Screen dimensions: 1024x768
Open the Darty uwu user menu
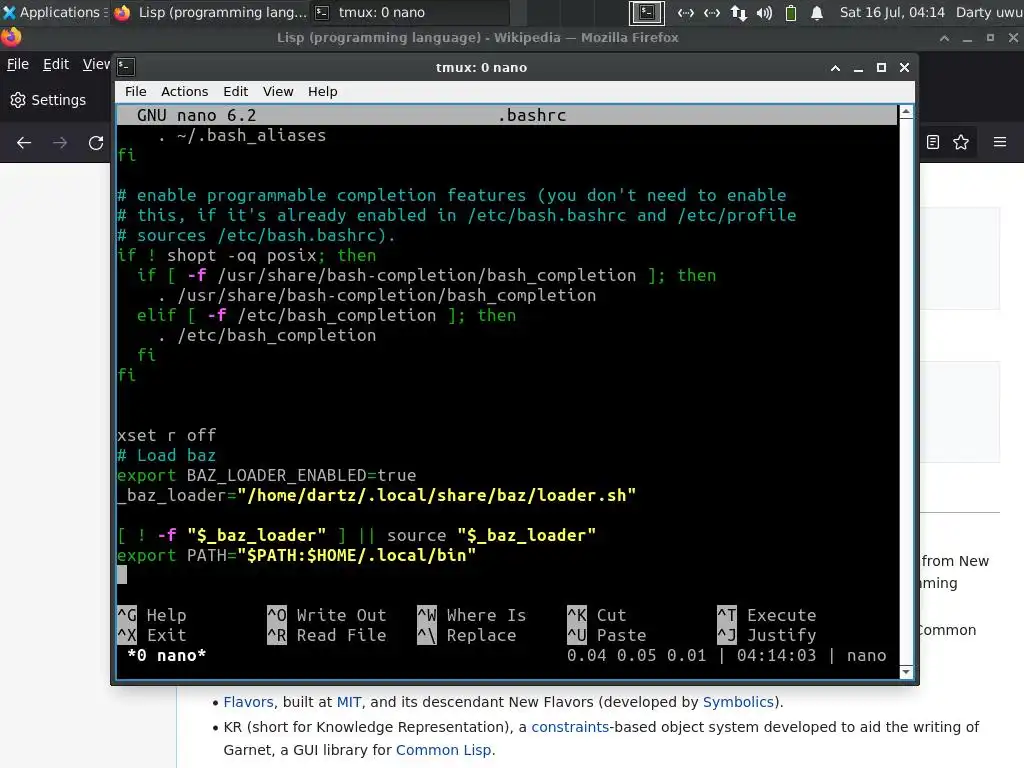tap(989, 12)
